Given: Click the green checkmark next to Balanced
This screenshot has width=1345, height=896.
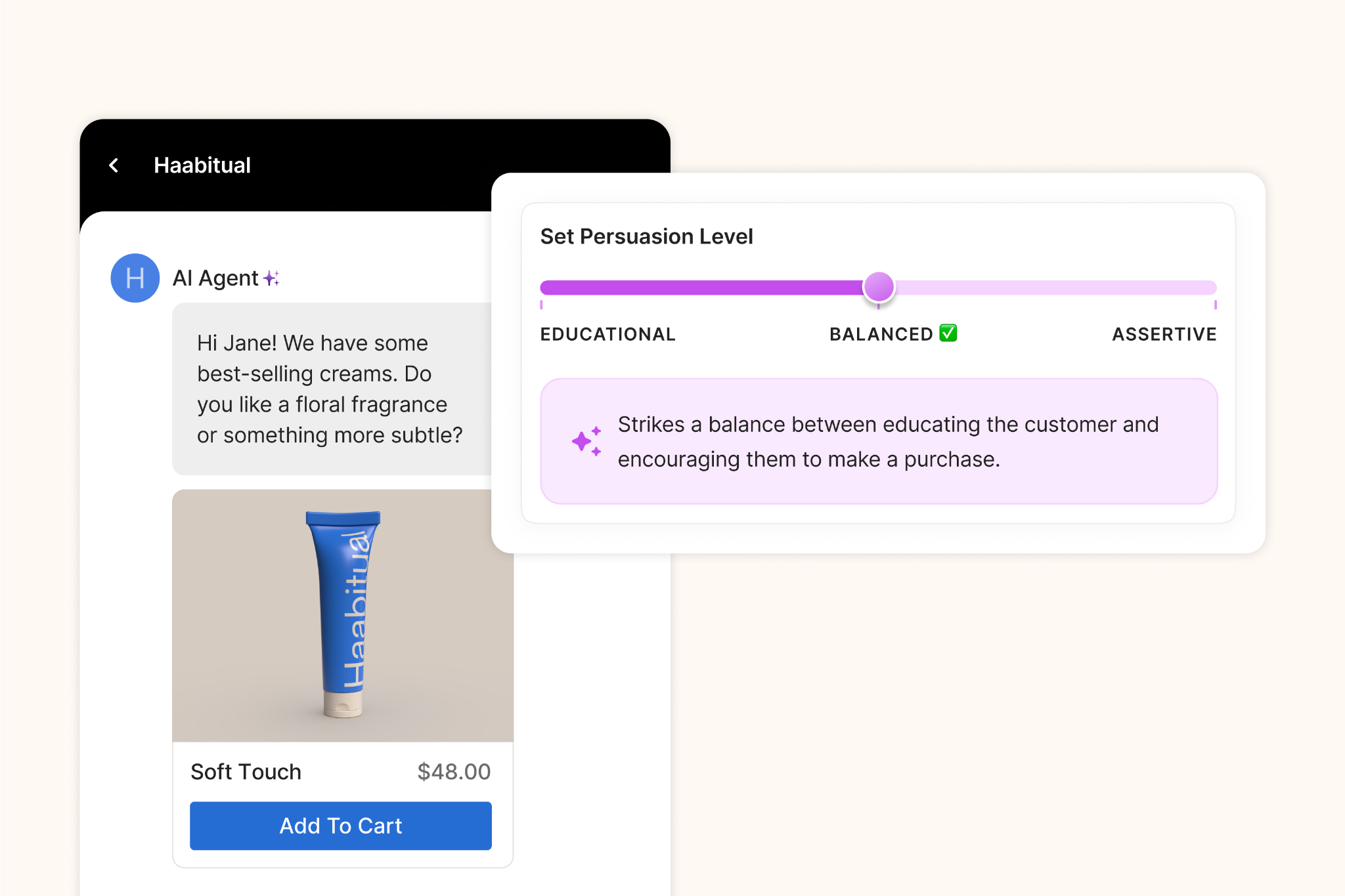Looking at the screenshot, I should click(x=948, y=333).
